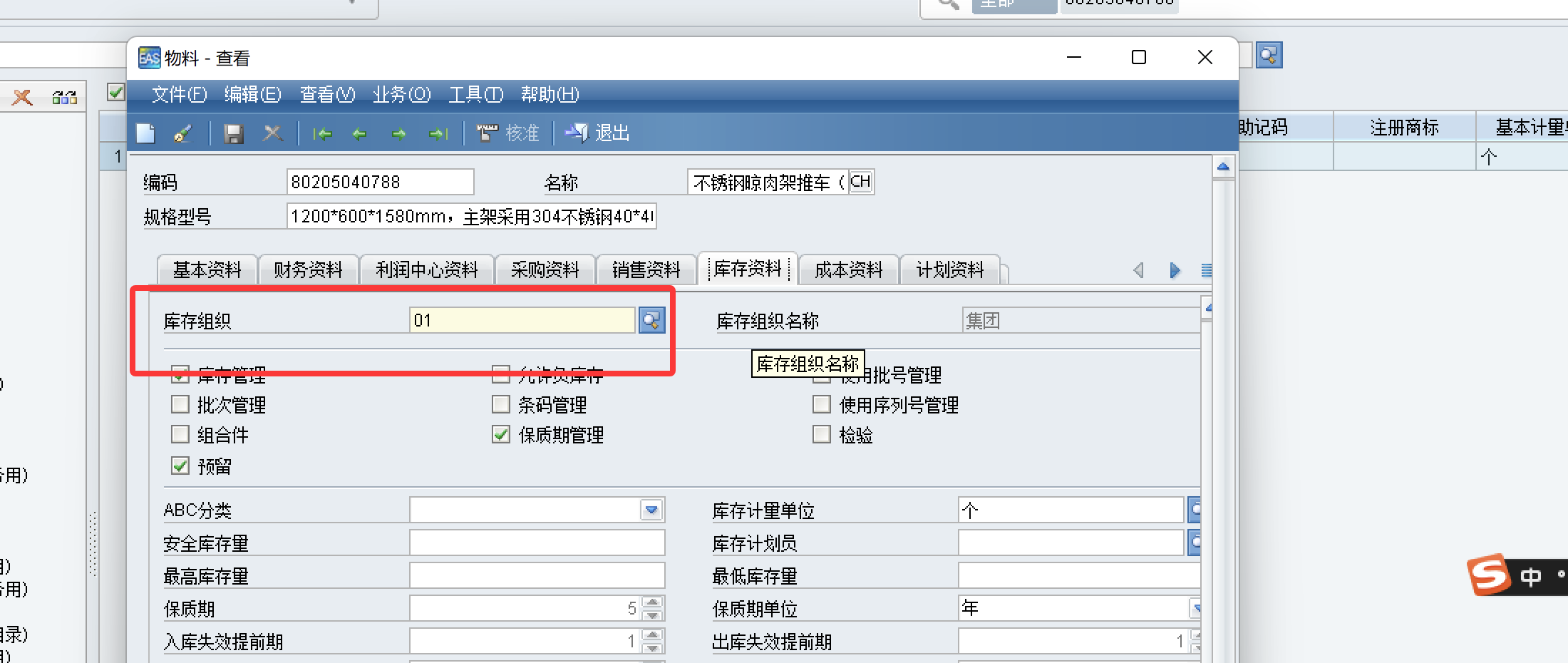Click the lookup icon in background window top right
Image resolution: width=1568 pixels, height=663 pixels.
1269,55
